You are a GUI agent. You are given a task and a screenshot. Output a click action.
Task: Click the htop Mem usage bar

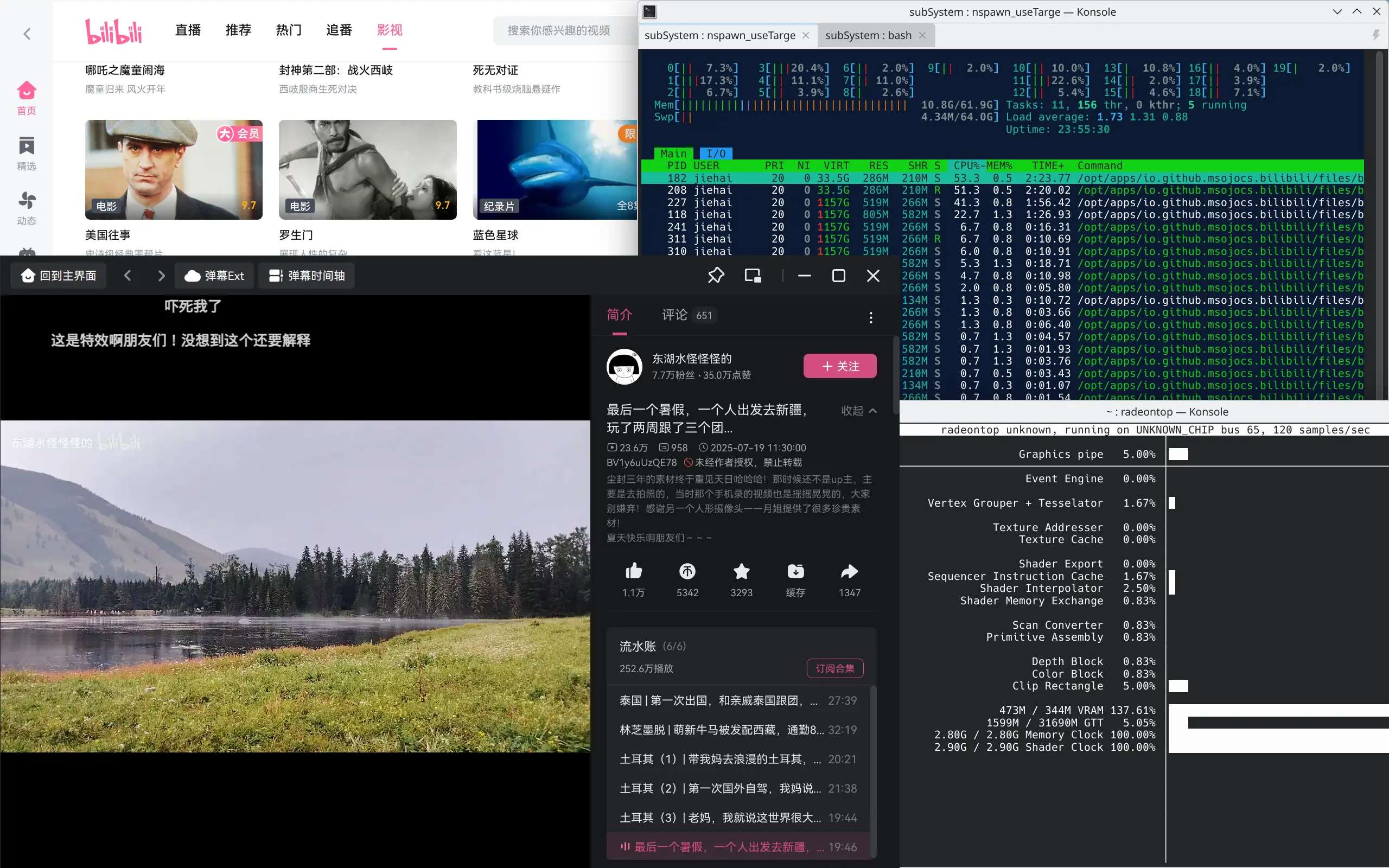(792, 105)
